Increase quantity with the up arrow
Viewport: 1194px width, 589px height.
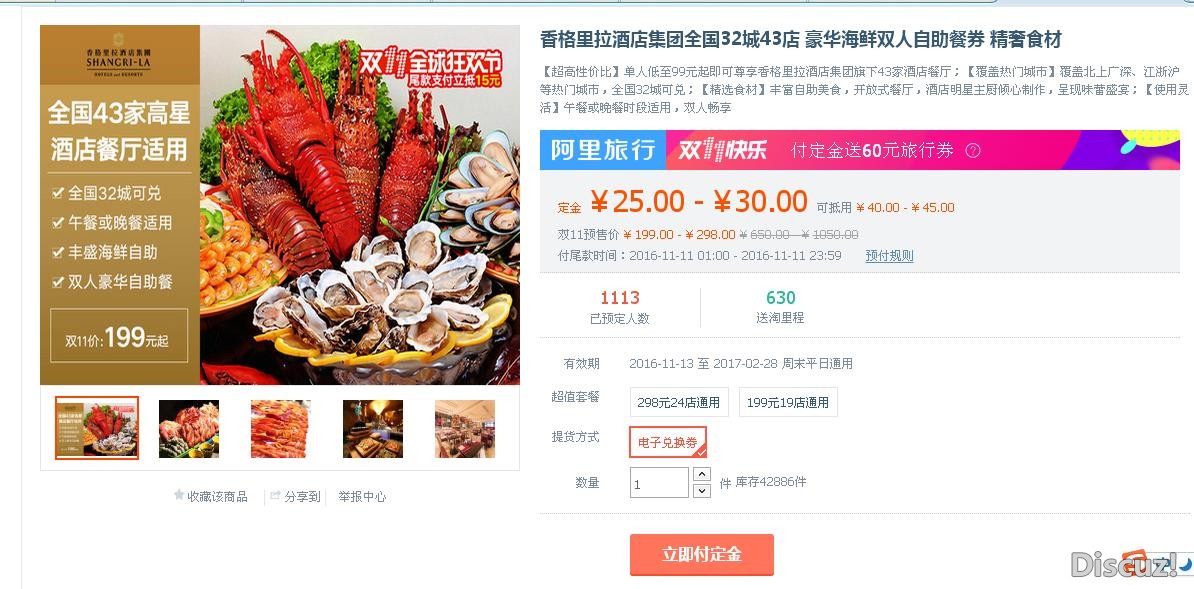pyautogui.click(x=702, y=474)
